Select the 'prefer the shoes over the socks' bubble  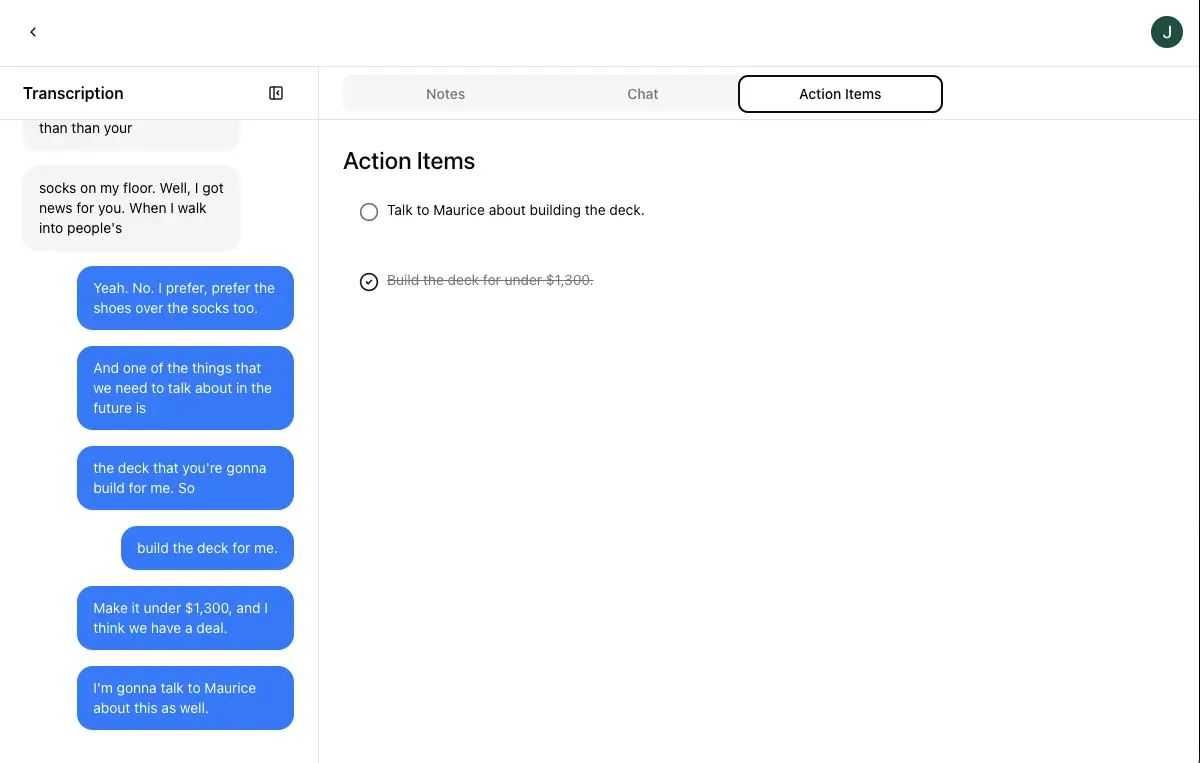coord(185,298)
